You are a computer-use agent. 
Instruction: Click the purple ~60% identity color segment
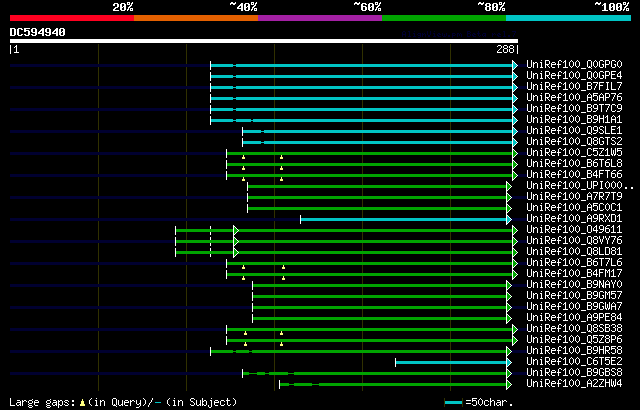pos(320,18)
